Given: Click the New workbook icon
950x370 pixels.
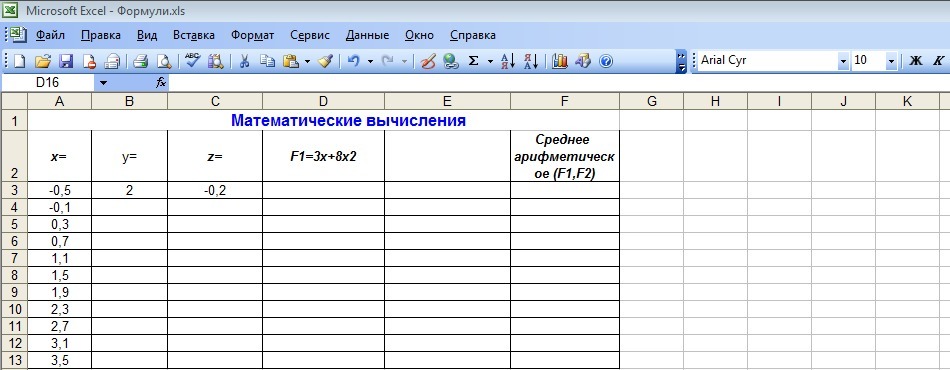Looking at the screenshot, I should click(x=20, y=61).
